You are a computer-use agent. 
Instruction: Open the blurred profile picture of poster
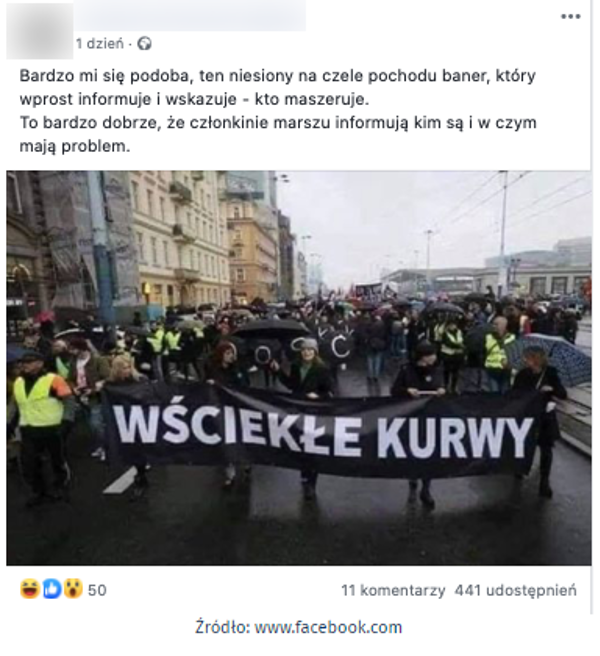40,31
